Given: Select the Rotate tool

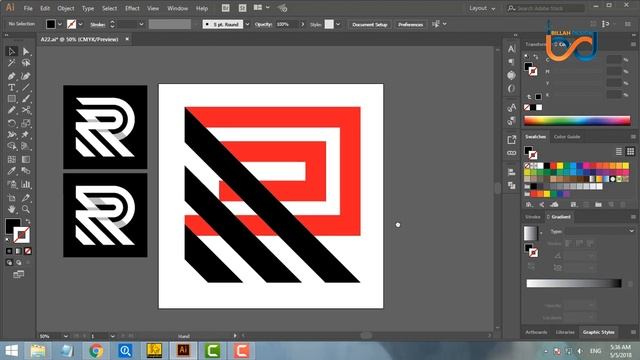Looking at the screenshot, I should point(11,123).
